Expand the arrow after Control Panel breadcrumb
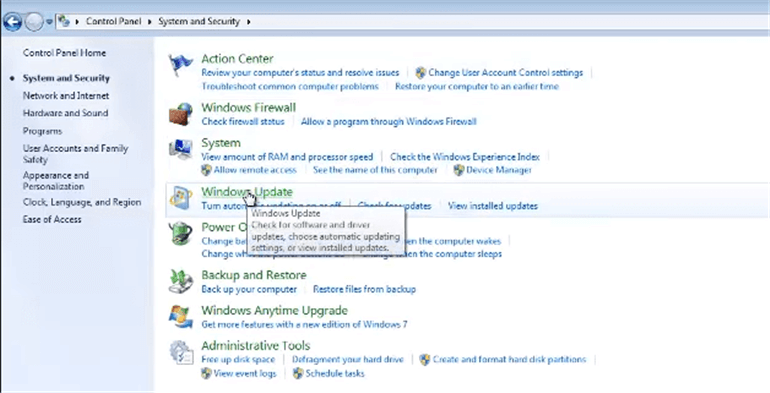The image size is (770, 393). click(x=149, y=22)
